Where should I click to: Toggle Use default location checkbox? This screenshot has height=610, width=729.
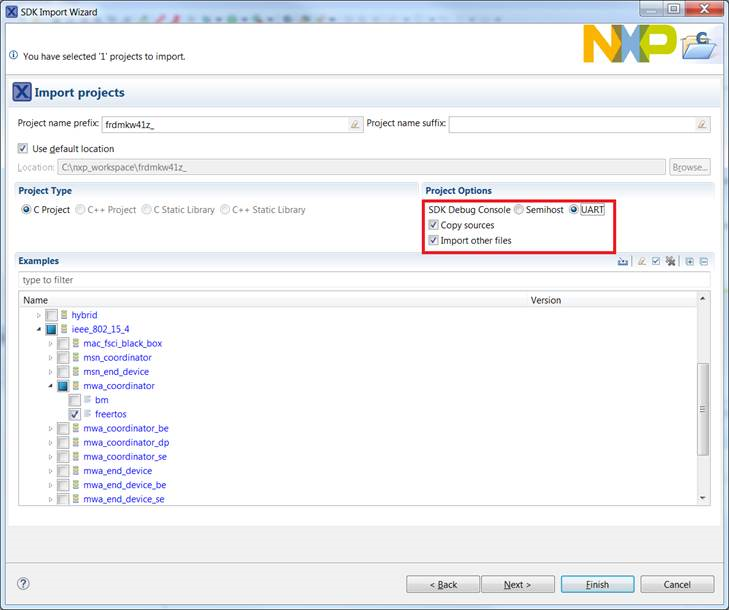pos(22,148)
